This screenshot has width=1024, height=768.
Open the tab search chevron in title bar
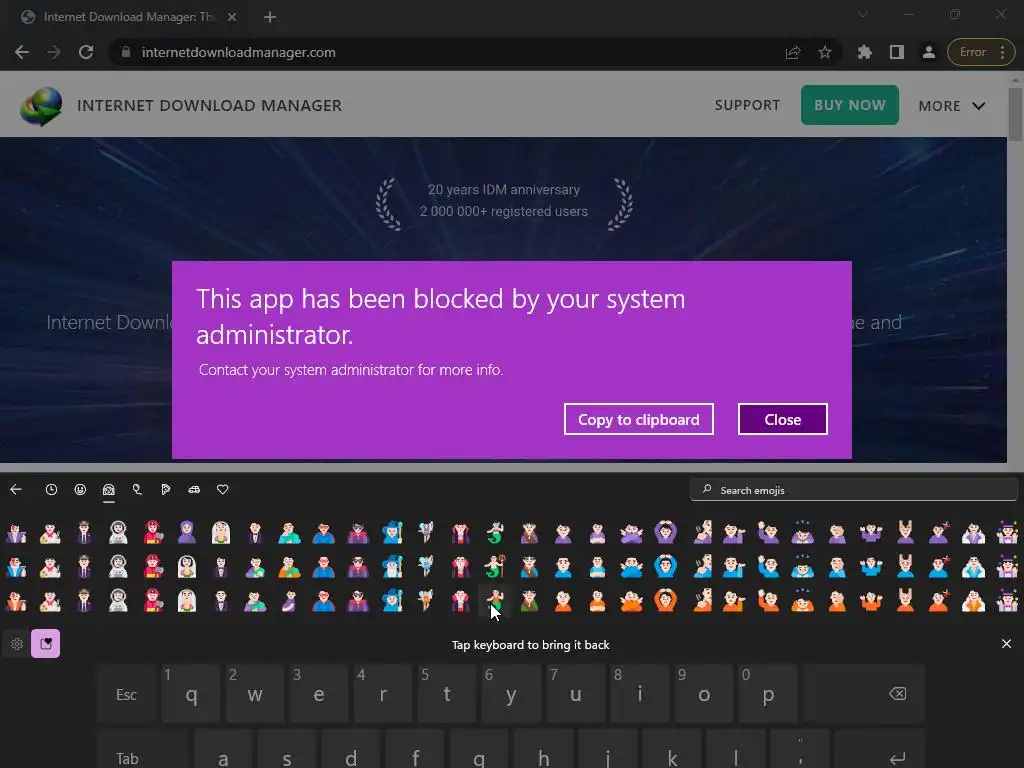coord(863,14)
